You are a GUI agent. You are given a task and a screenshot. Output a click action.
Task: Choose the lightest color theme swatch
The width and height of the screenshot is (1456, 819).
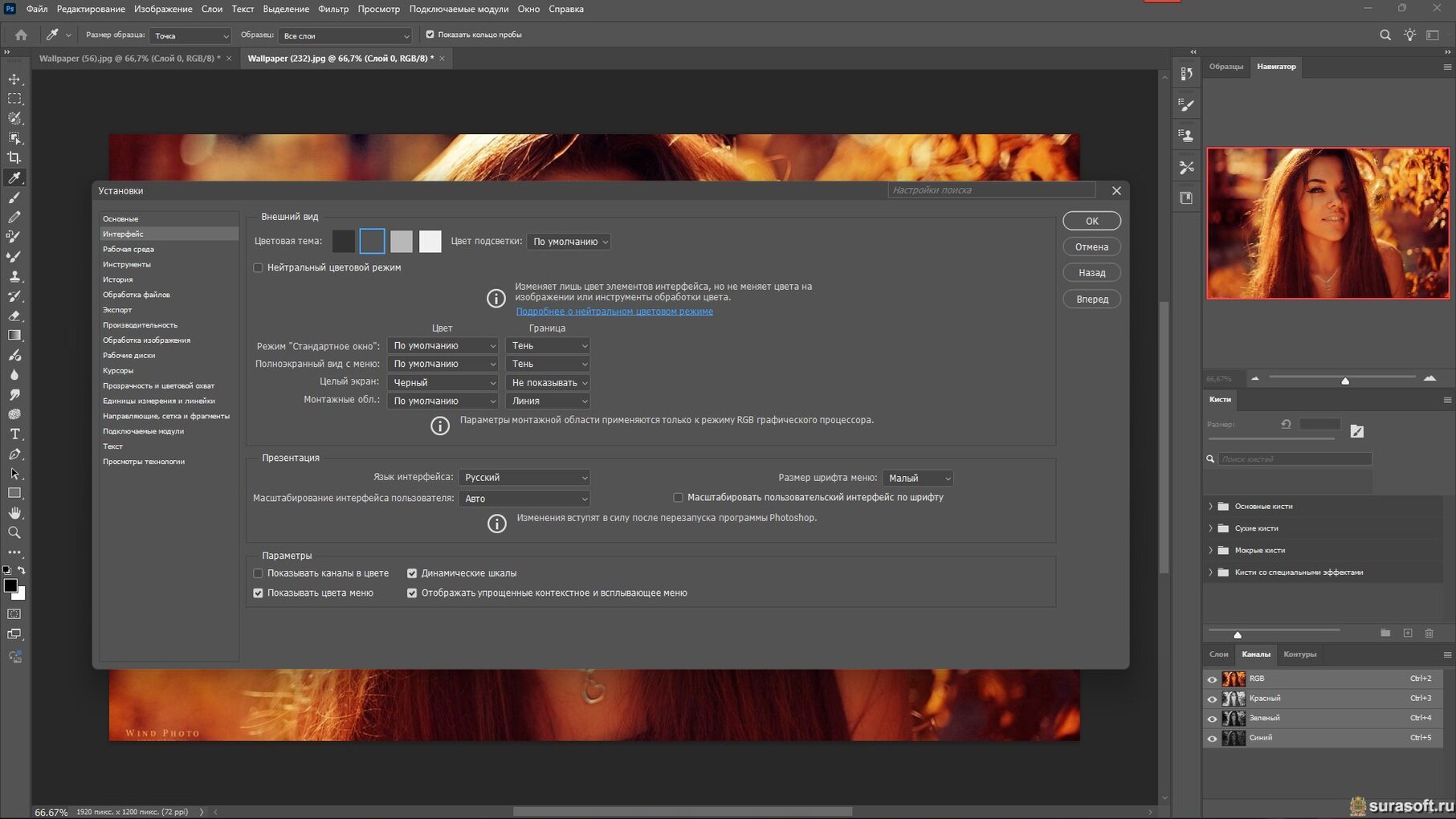pyautogui.click(x=430, y=242)
